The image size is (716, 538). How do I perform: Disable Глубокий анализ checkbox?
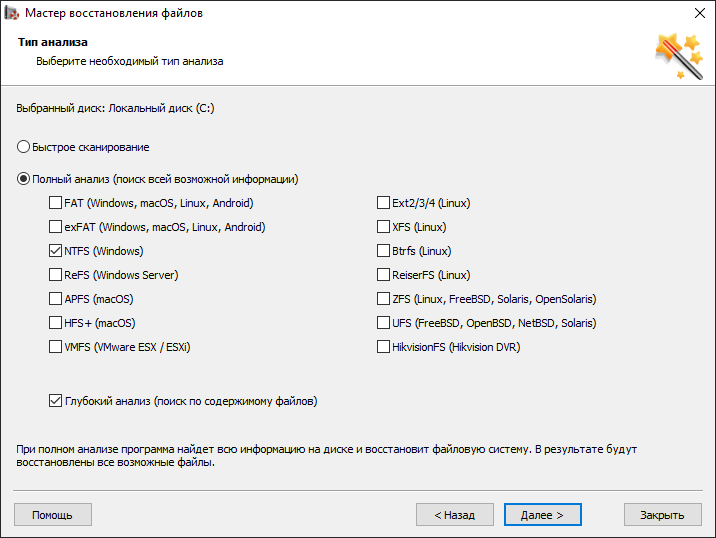coord(55,401)
